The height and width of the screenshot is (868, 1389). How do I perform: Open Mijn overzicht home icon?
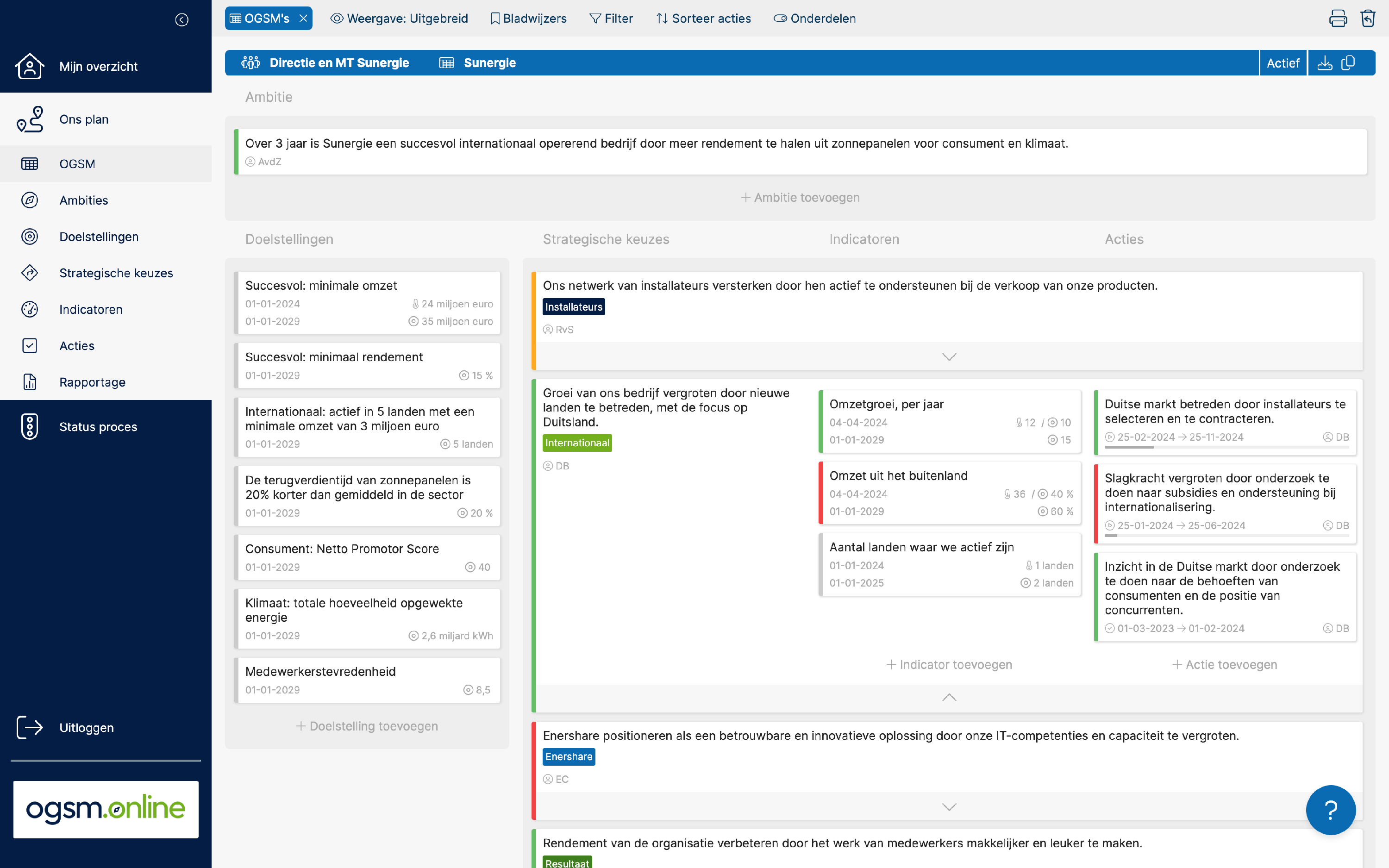click(x=29, y=66)
